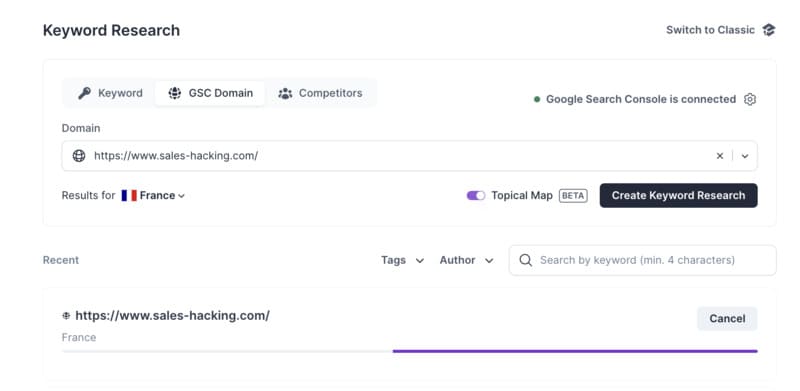This screenshot has height=391, width=800.
Task: Toggle the Topical Map switch
Action: pos(476,196)
